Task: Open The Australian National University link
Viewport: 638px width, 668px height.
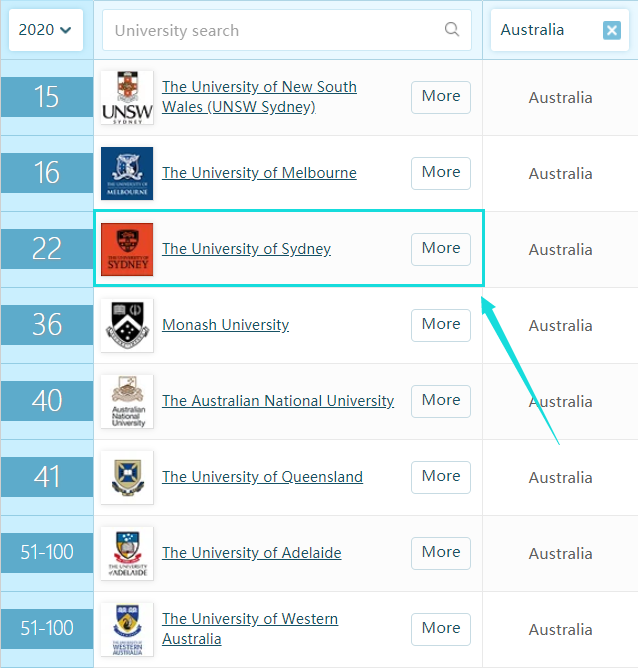Action: pyautogui.click(x=278, y=401)
